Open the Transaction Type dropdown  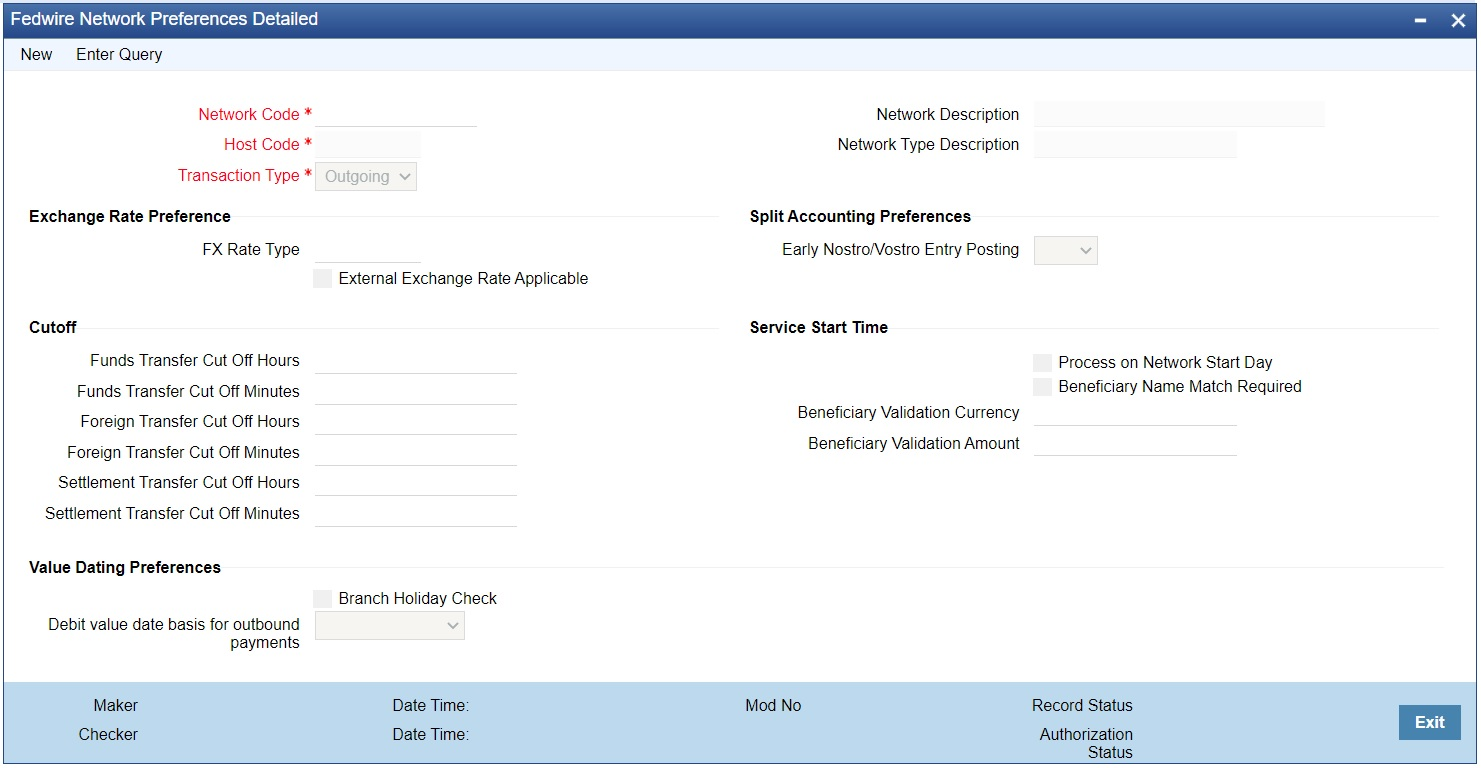coord(366,176)
